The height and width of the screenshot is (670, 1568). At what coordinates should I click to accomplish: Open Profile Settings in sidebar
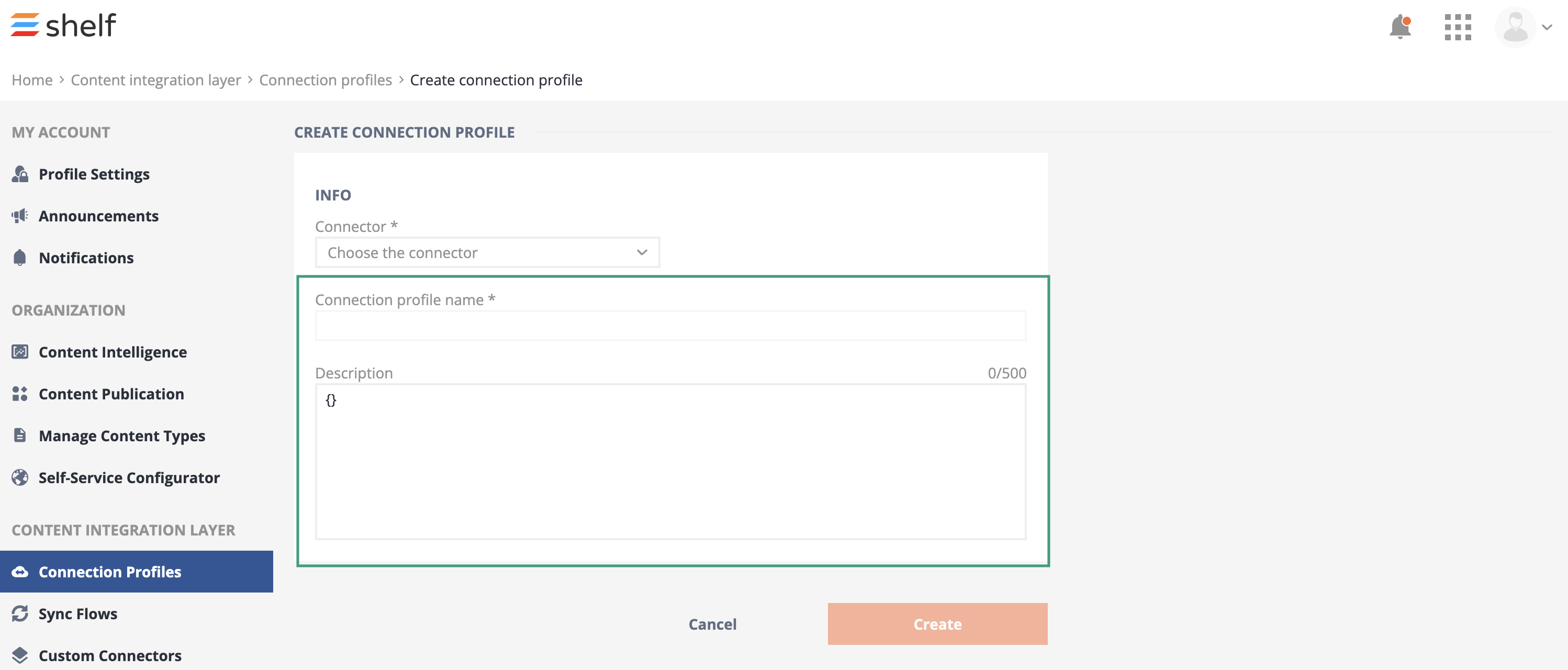(x=94, y=174)
